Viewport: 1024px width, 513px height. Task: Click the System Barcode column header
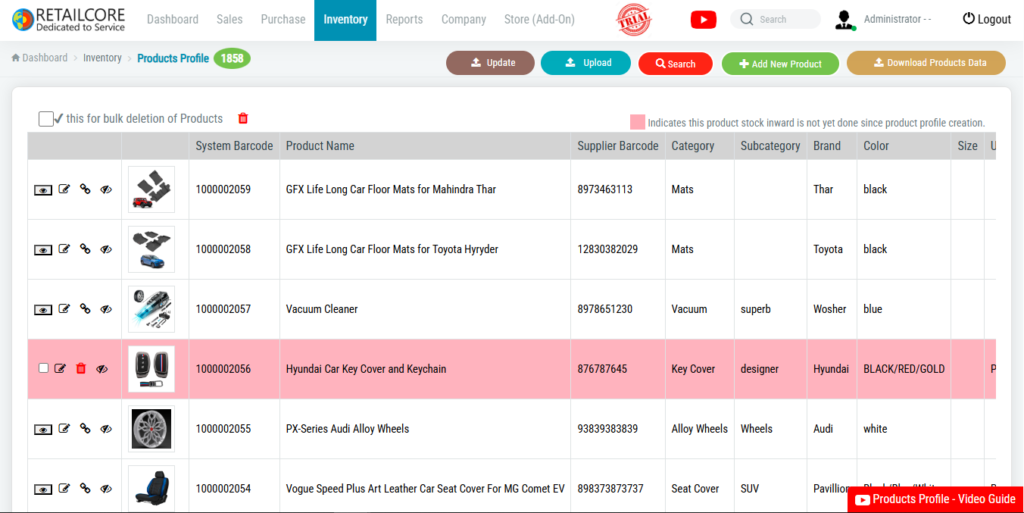tap(234, 146)
